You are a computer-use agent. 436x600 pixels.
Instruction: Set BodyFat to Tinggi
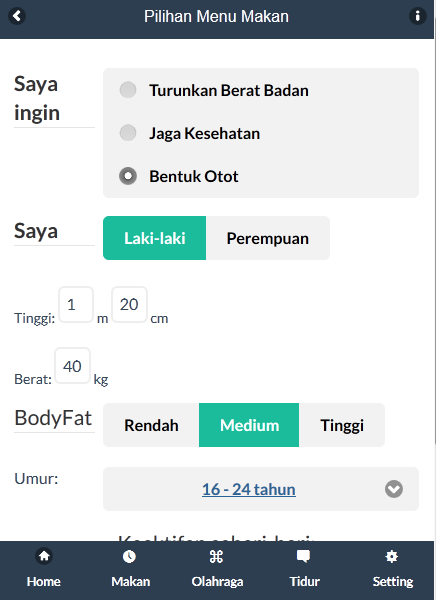[342, 425]
